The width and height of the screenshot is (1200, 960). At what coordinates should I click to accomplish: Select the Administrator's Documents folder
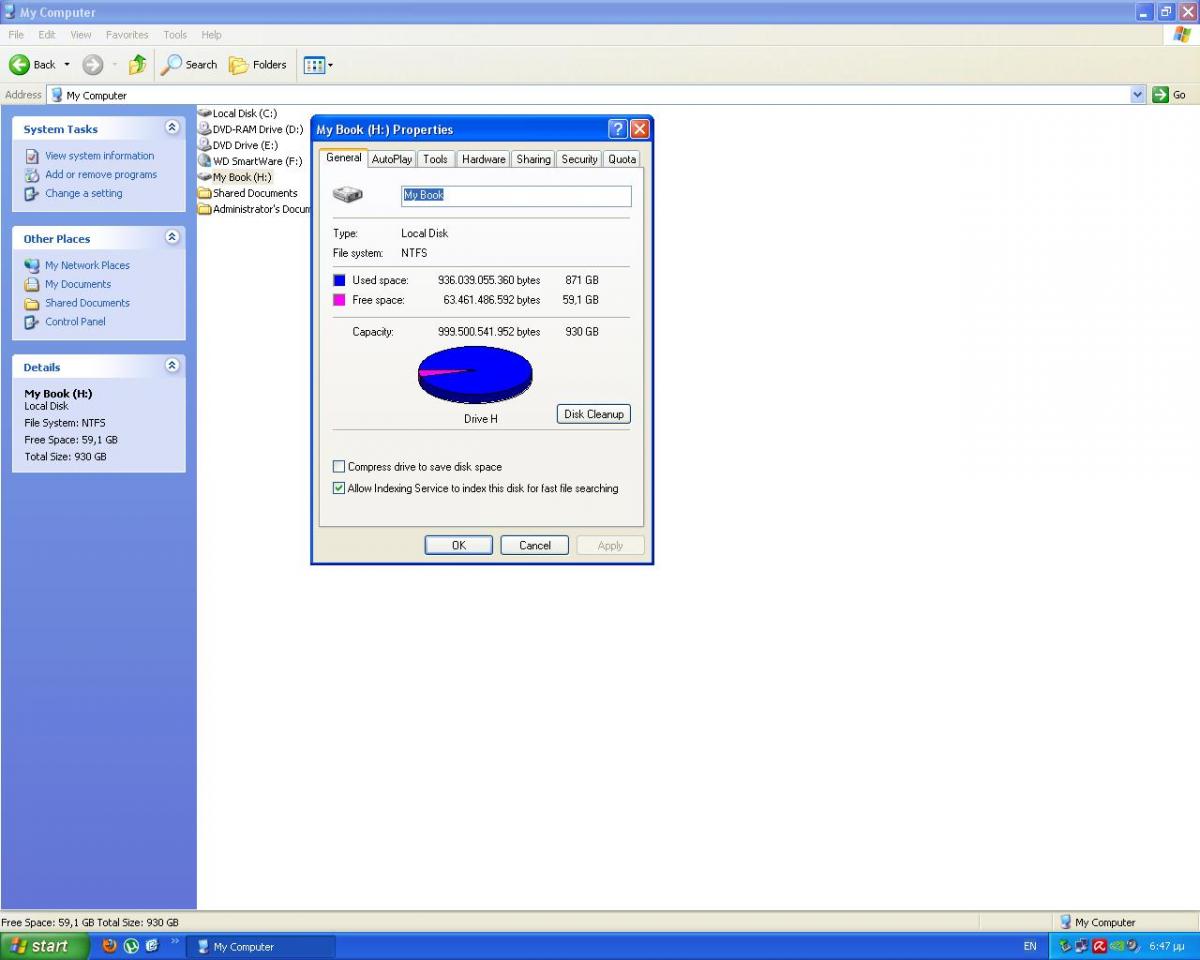tap(255, 209)
